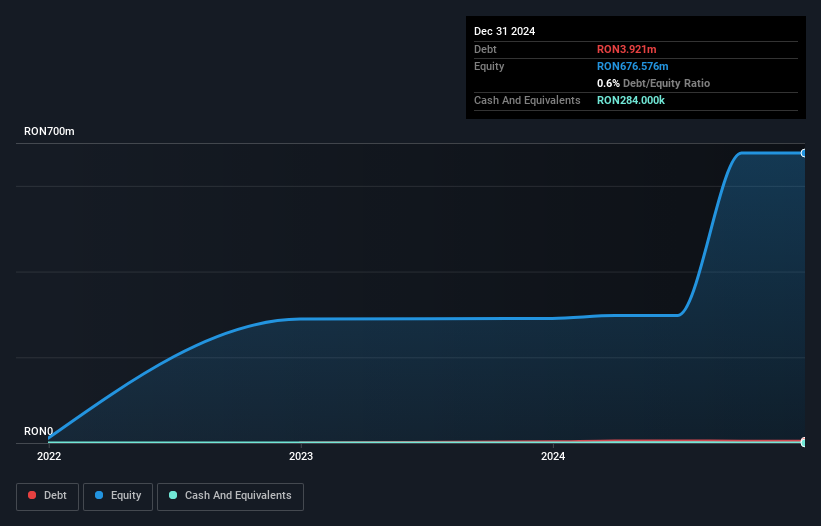This screenshot has width=821, height=526.
Task: Click the RON0 y-axis label
Action: [x=38, y=431]
